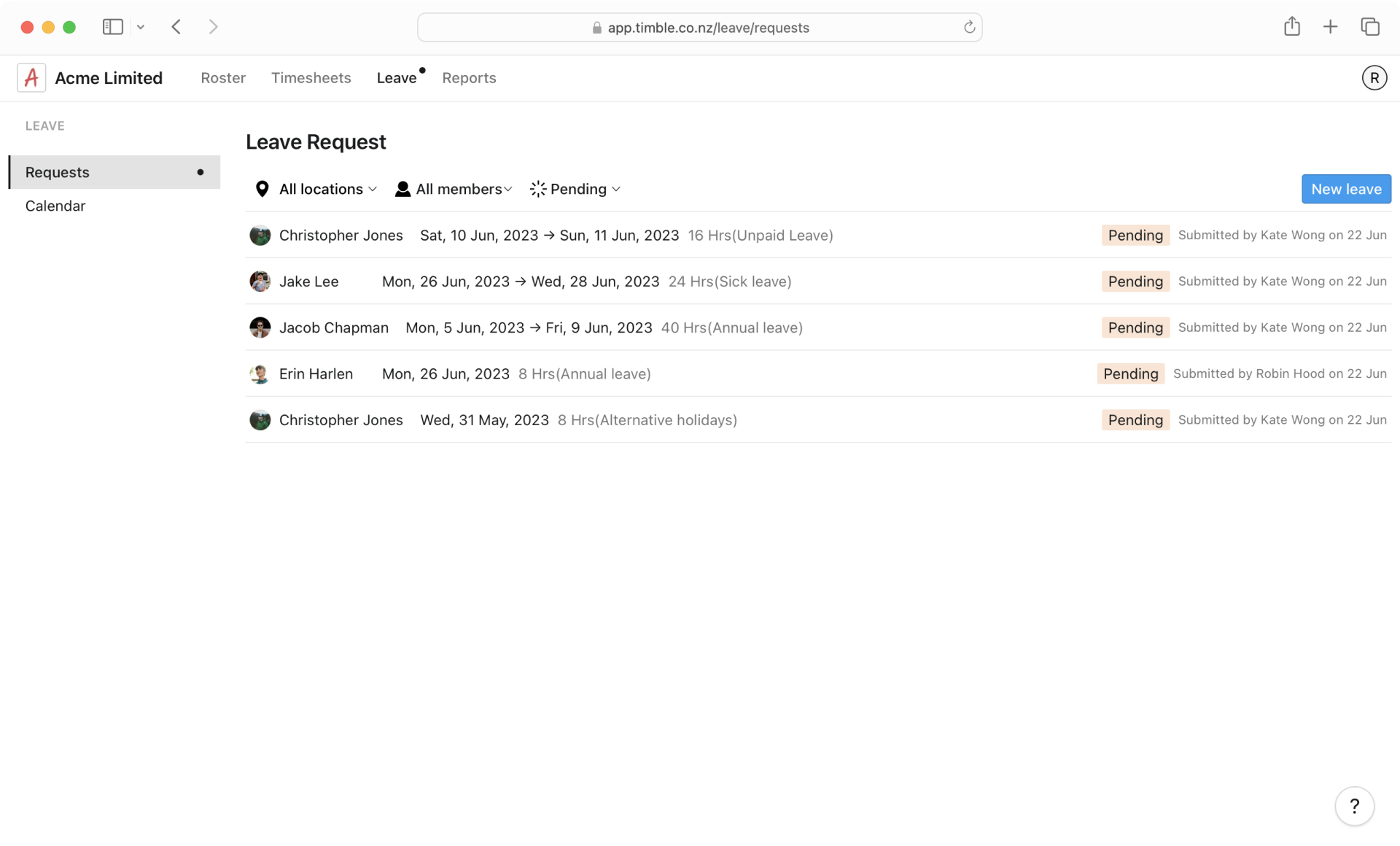Switch to the Timesheets tab
Image resolution: width=1400 pixels, height=846 pixels.
tap(311, 77)
